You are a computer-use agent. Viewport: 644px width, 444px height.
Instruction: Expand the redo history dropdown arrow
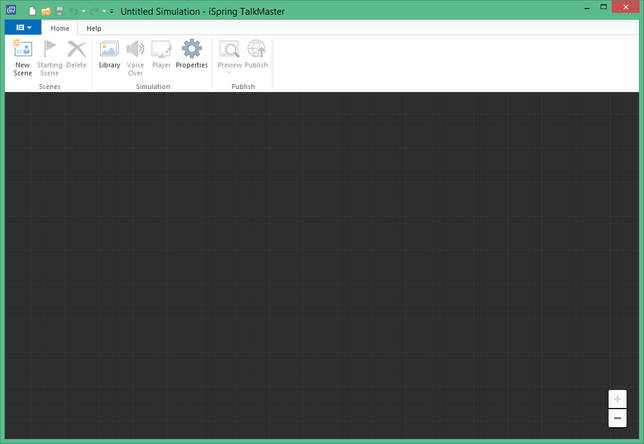tap(104, 11)
